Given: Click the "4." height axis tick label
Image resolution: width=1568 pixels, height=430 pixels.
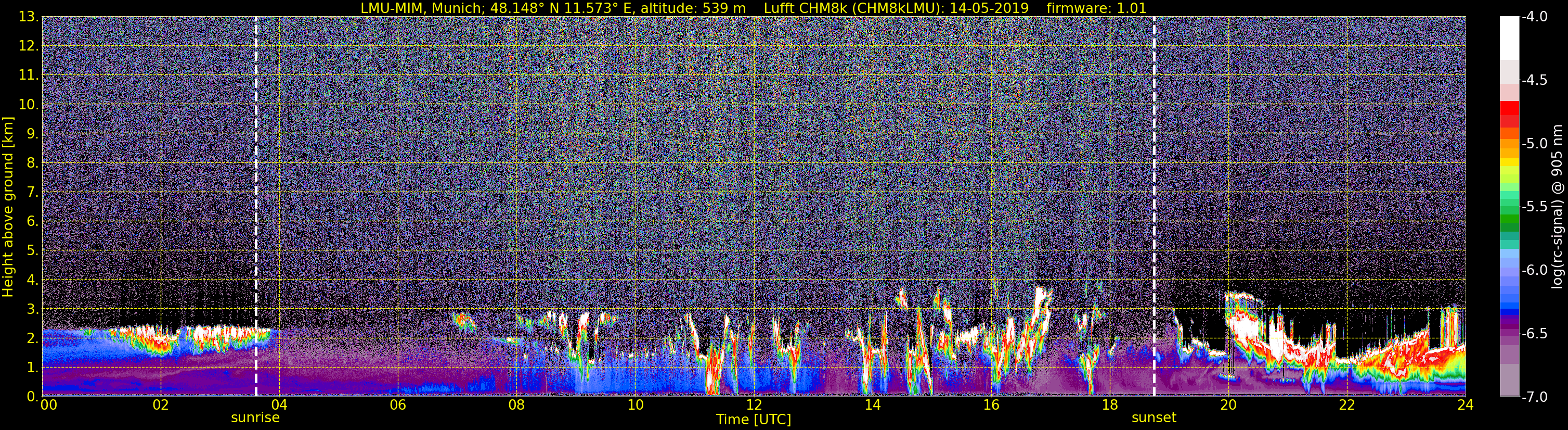Looking at the screenshot, I should coord(32,280).
